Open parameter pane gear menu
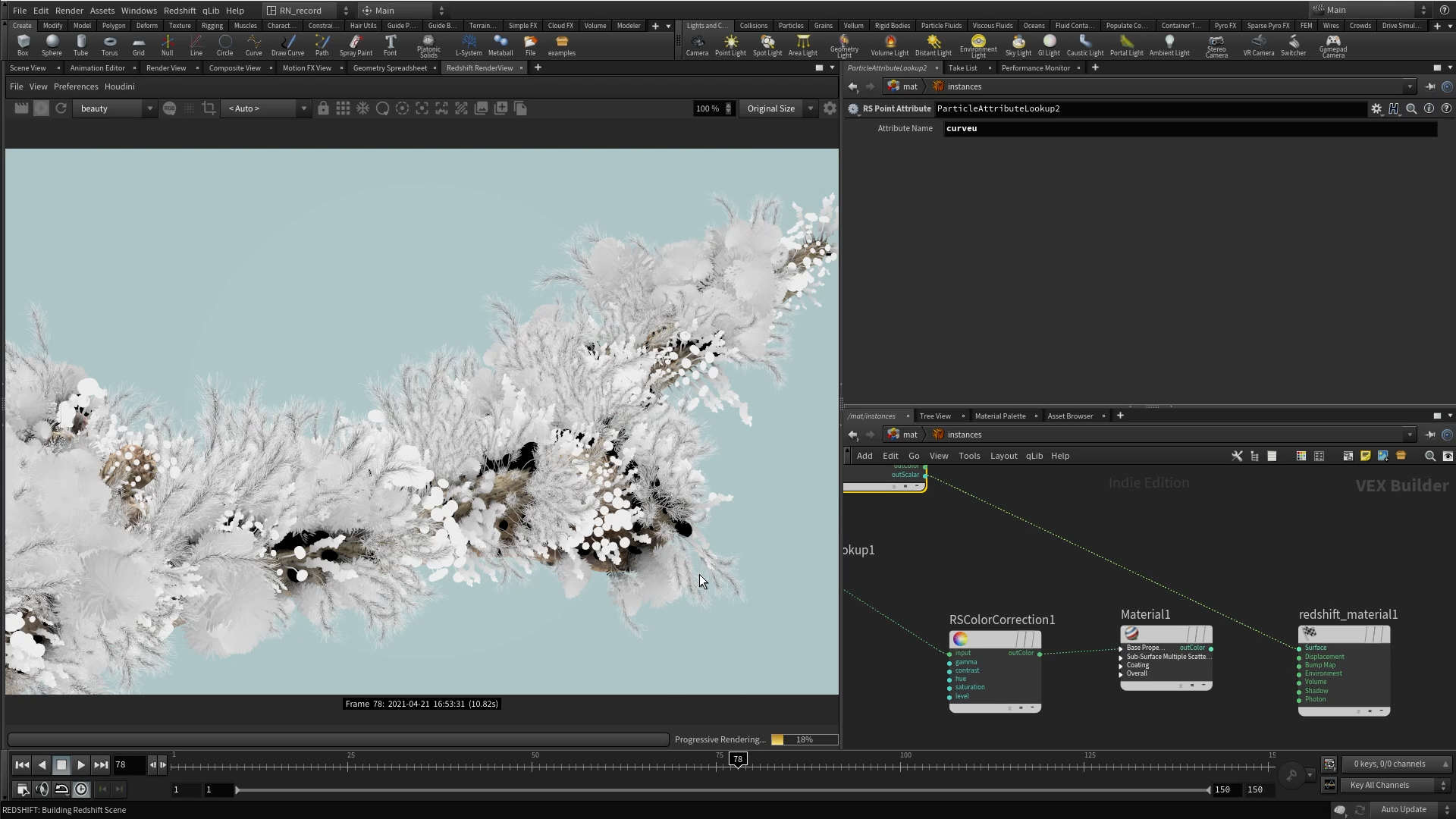 tap(1376, 108)
